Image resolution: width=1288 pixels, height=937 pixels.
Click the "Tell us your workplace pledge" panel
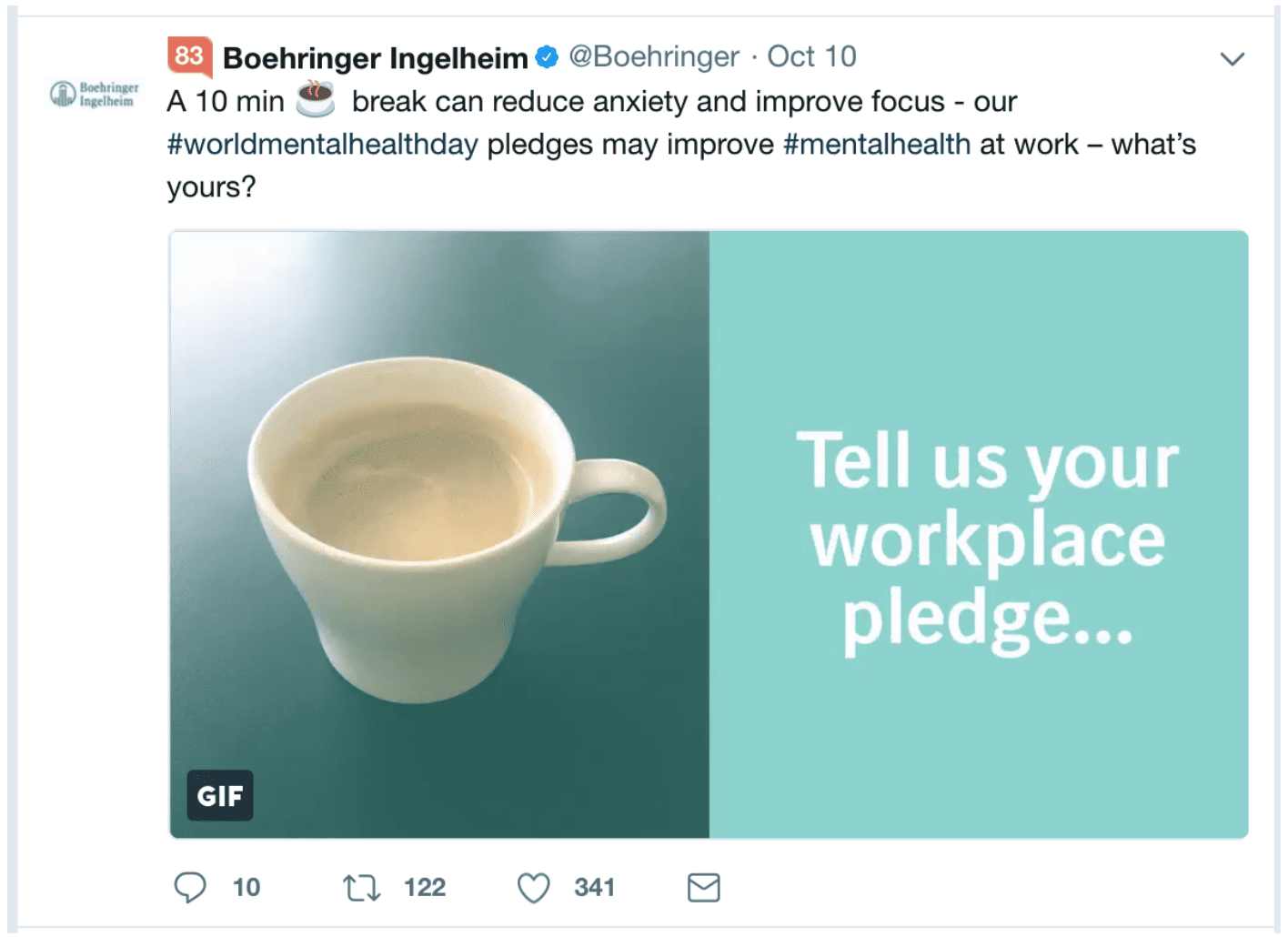[x=979, y=534]
